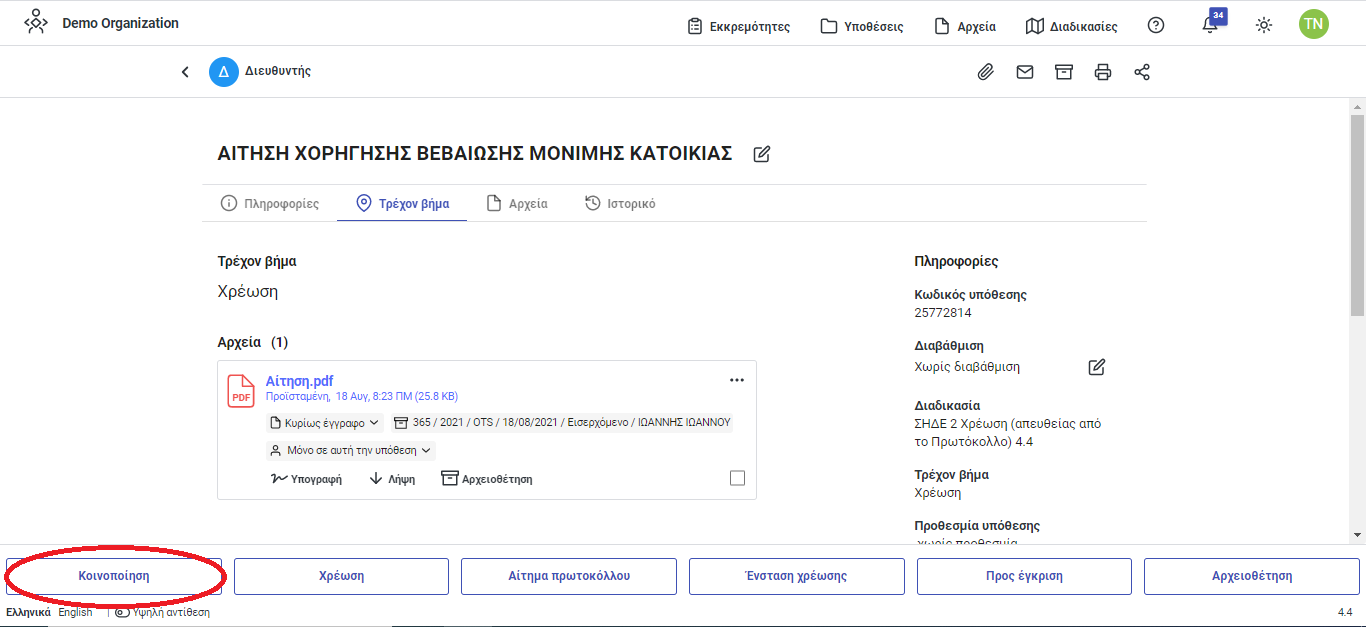
Task: Click the blue Δ Διευθυντής avatar
Action: click(223, 72)
